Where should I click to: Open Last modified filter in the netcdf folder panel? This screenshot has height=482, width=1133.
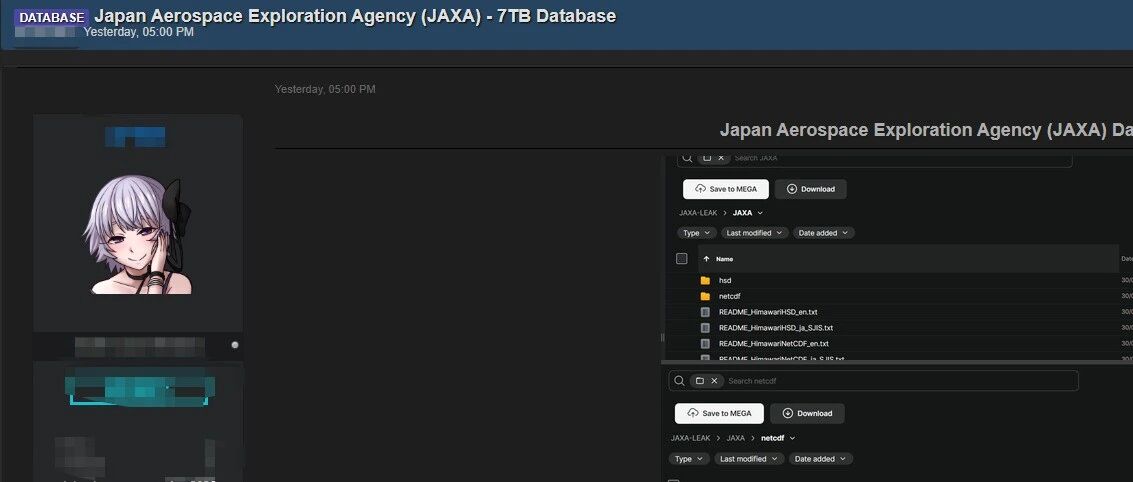[x=749, y=459]
